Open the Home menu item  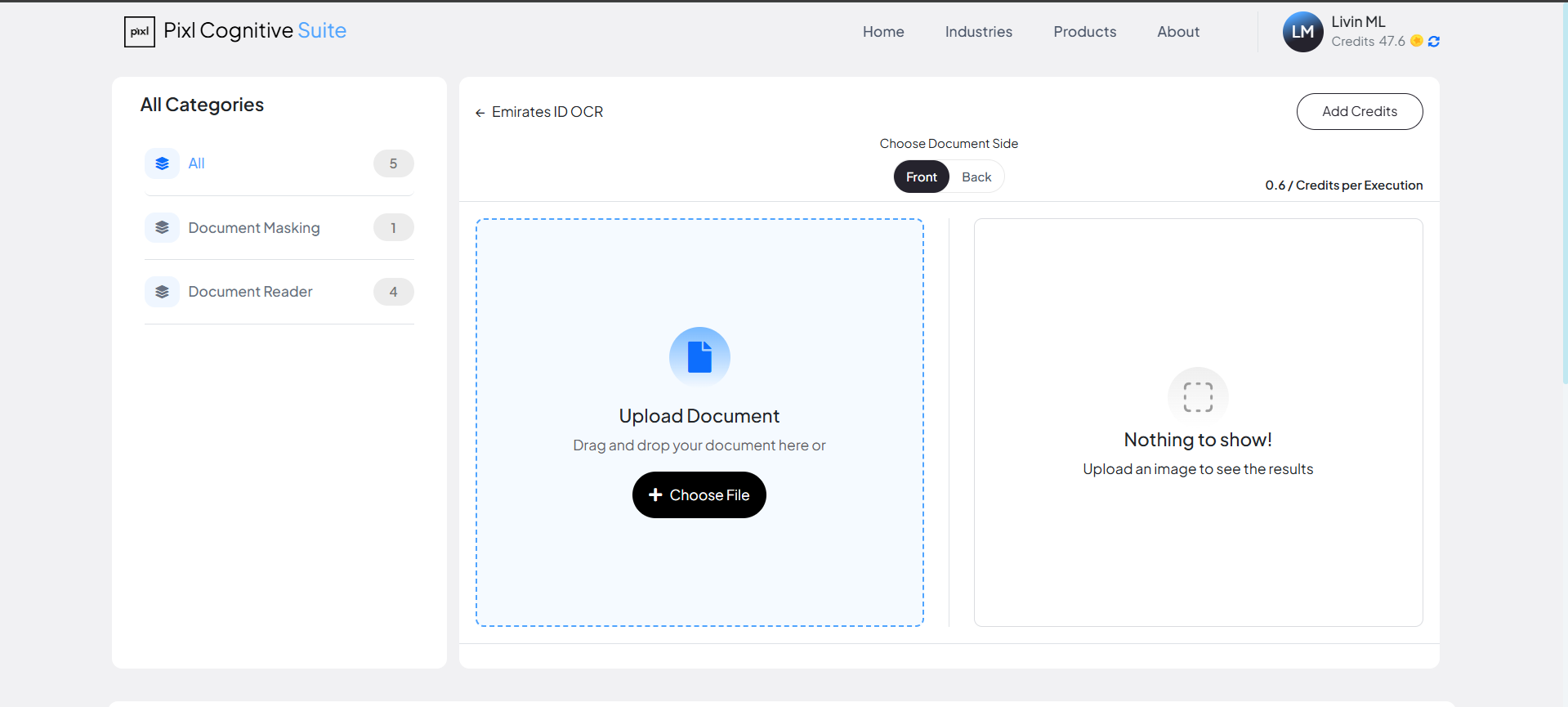point(883,32)
